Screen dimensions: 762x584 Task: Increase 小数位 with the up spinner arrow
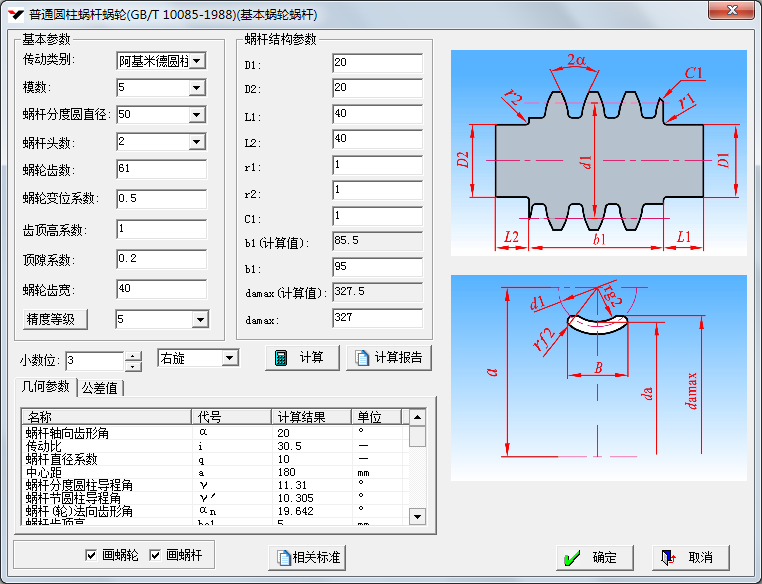point(134,354)
